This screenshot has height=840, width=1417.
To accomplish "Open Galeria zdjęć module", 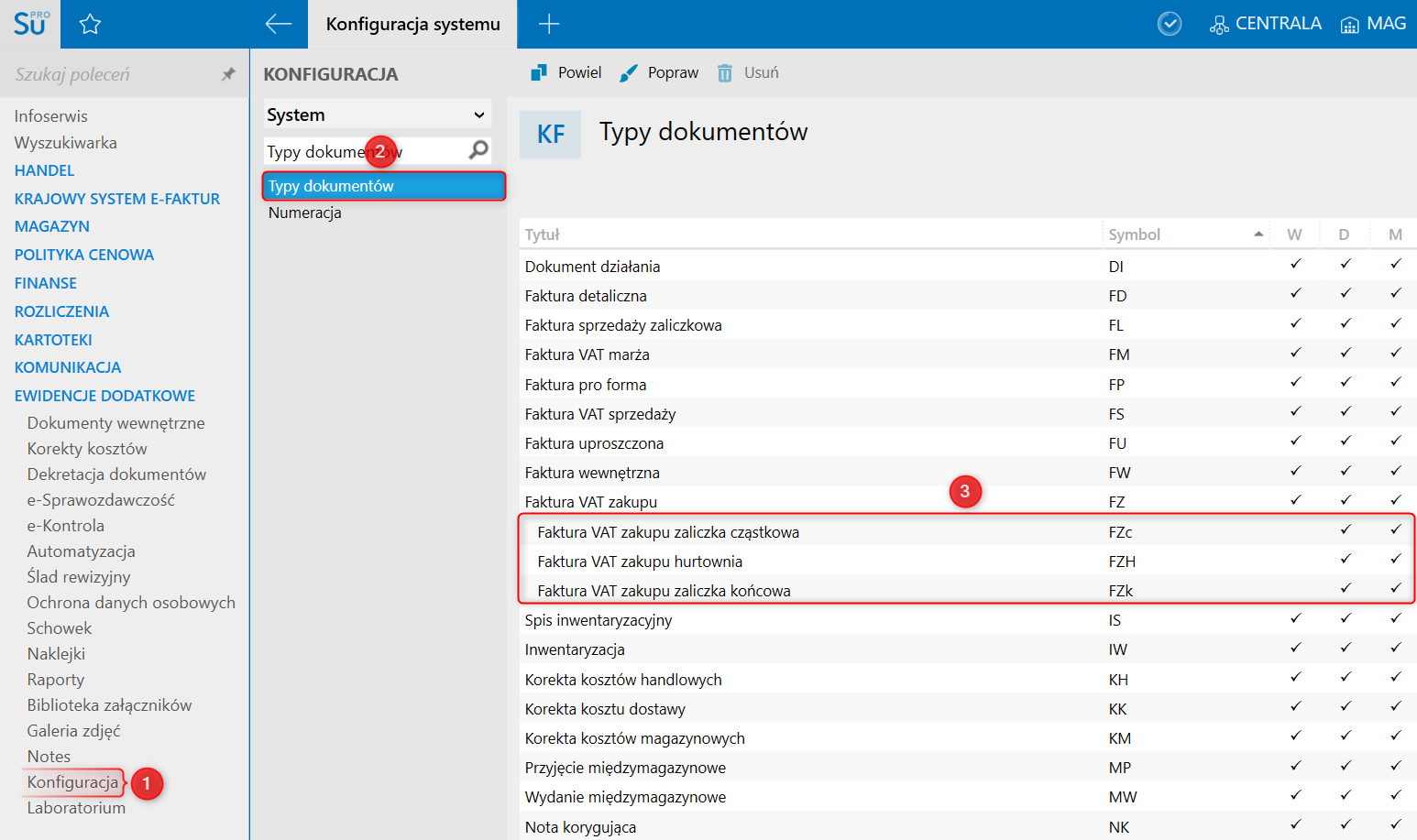I will (x=74, y=731).
